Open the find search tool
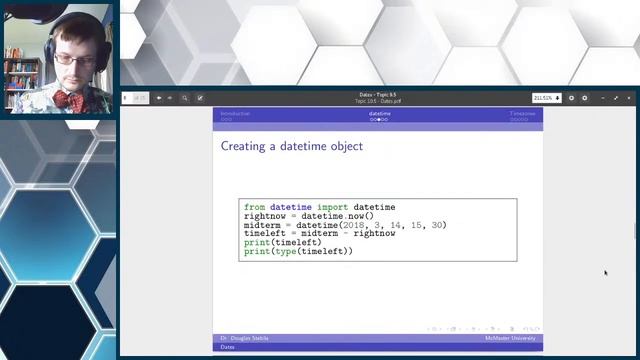 tap(185, 98)
